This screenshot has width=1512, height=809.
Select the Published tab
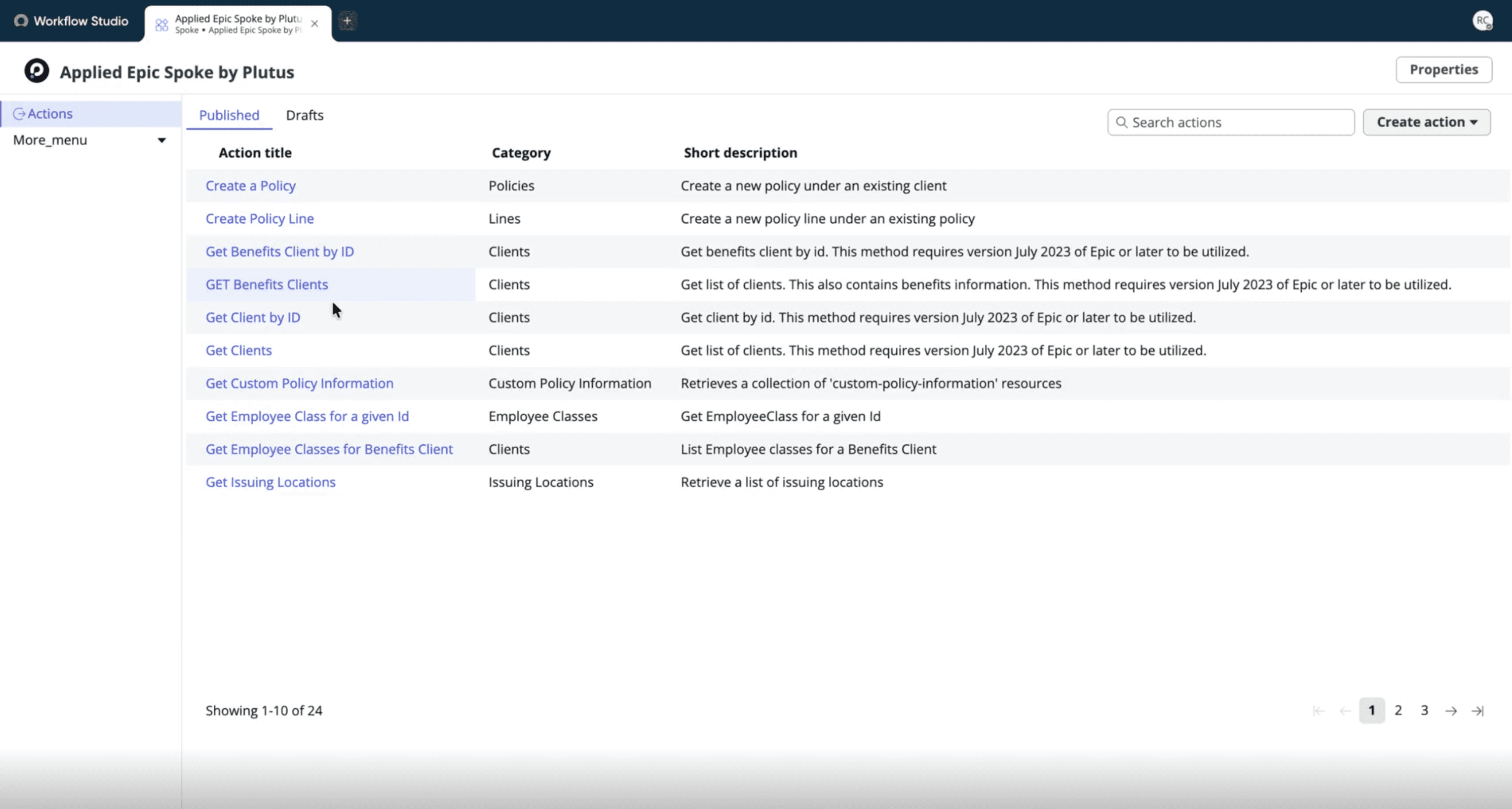click(229, 115)
